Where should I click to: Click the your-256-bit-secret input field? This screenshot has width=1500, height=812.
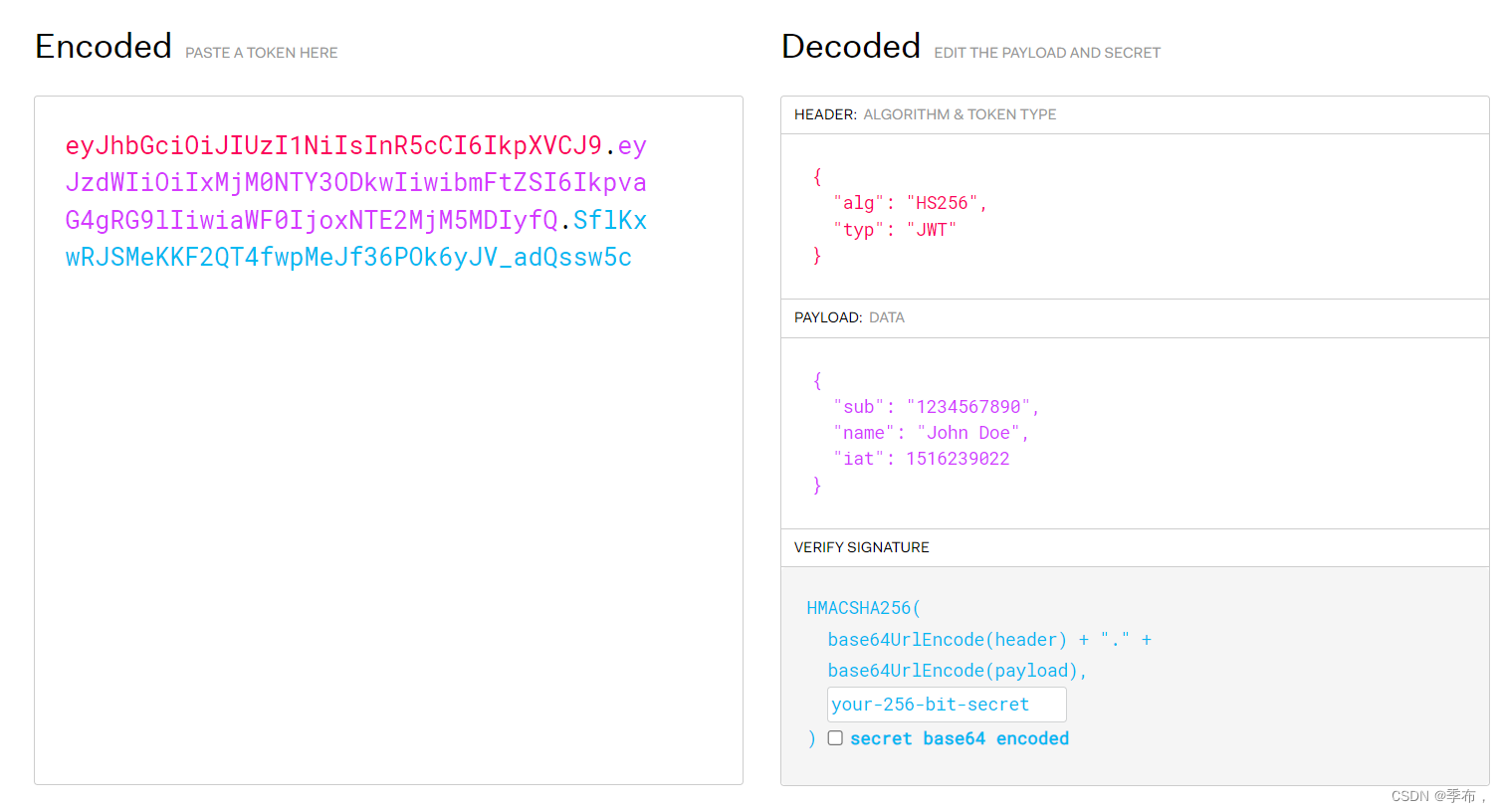coord(947,705)
